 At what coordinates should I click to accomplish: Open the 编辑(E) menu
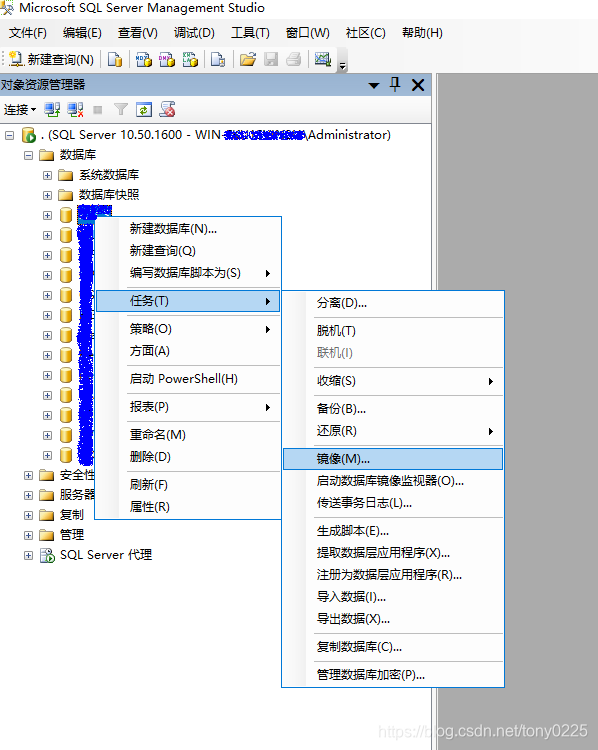82,33
